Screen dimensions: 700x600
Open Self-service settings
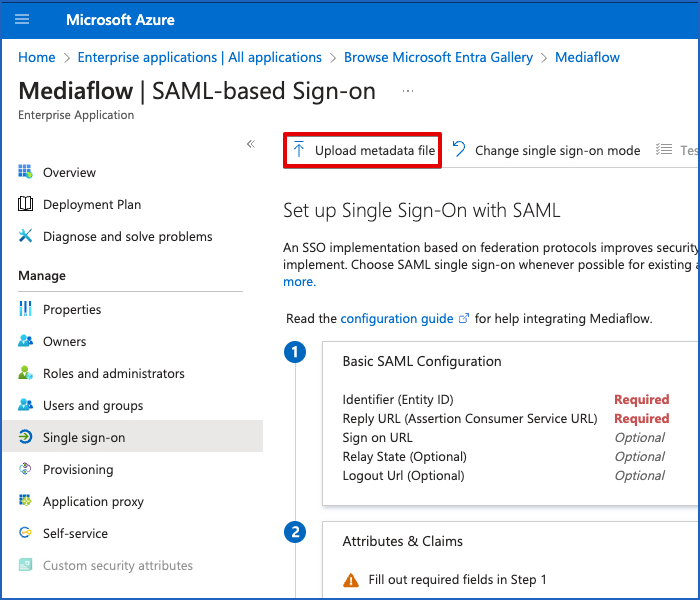point(75,533)
